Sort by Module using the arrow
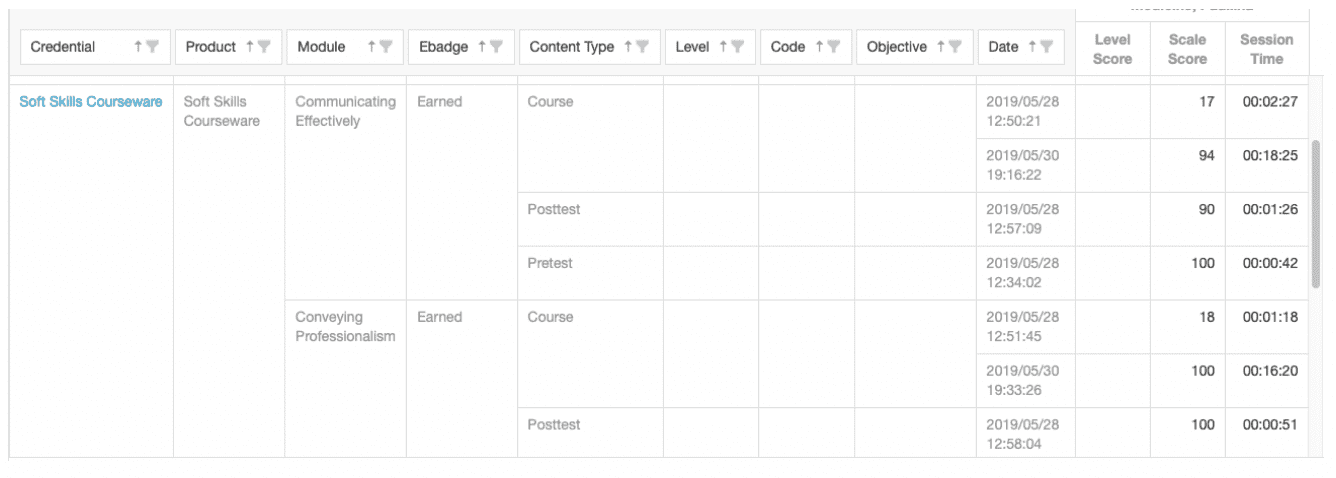 pyautogui.click(x=371, y=47)
